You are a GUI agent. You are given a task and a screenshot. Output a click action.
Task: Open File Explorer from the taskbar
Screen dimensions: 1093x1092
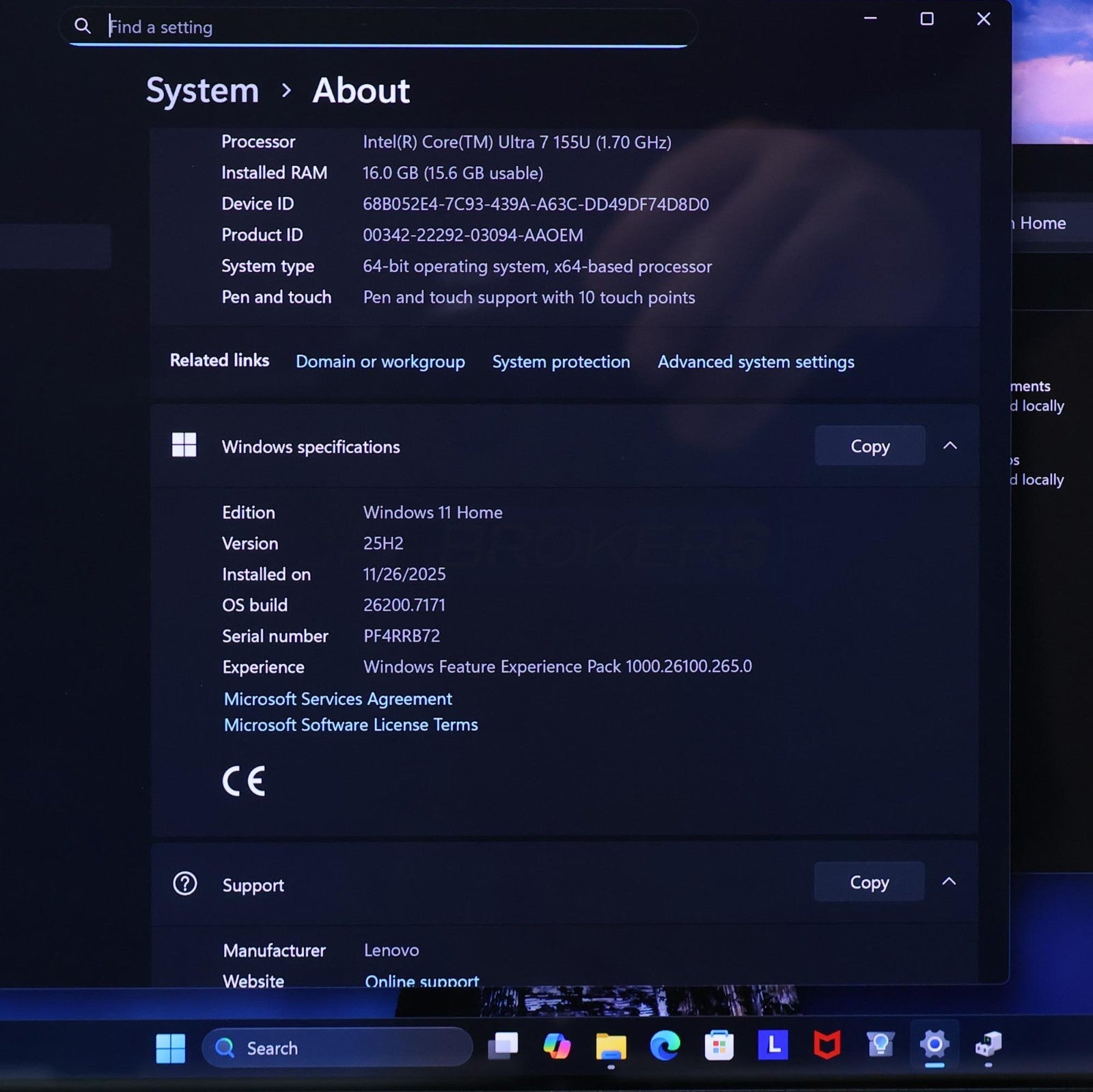611,1046
